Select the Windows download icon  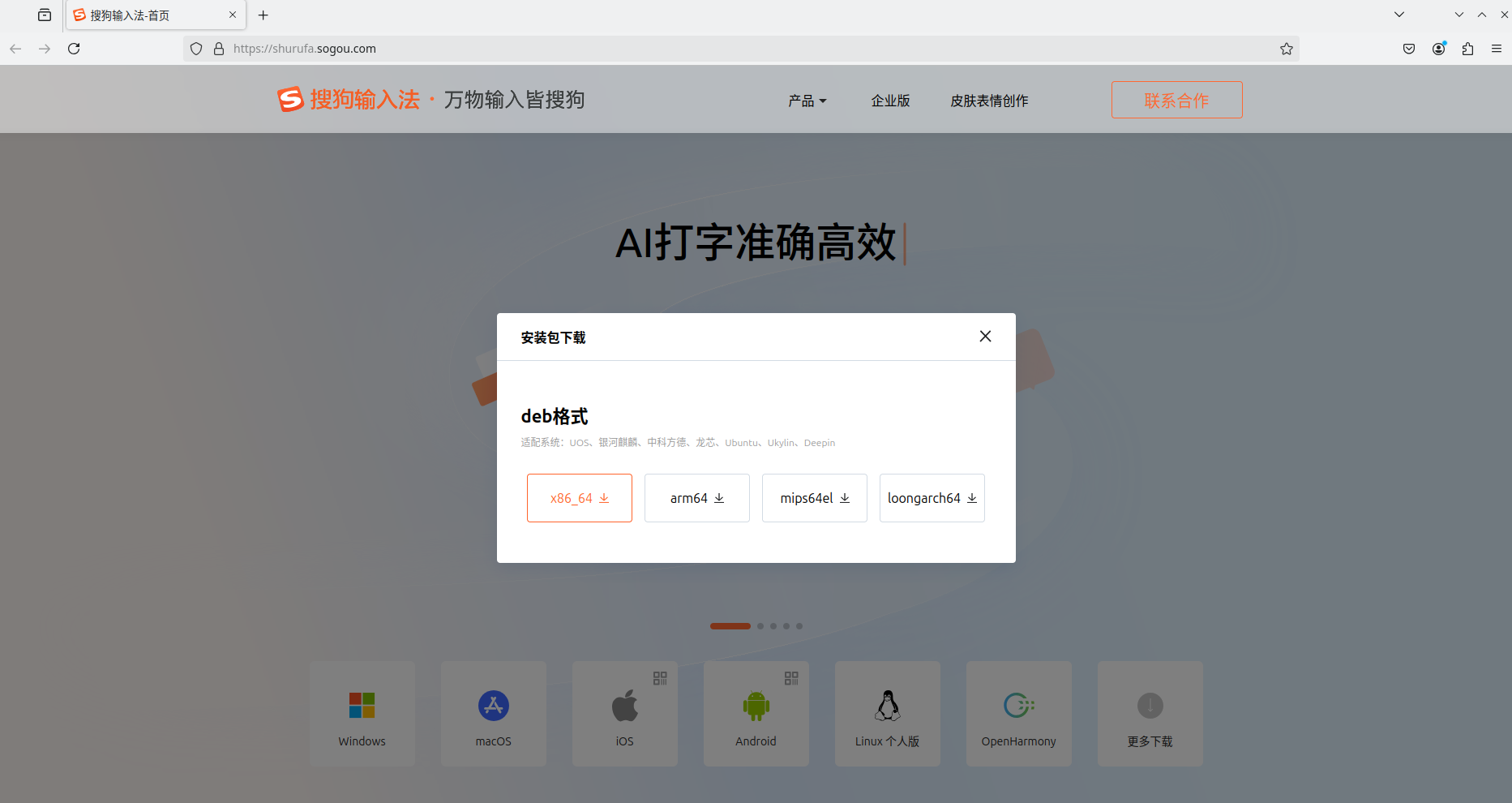(x=362, y=706)
